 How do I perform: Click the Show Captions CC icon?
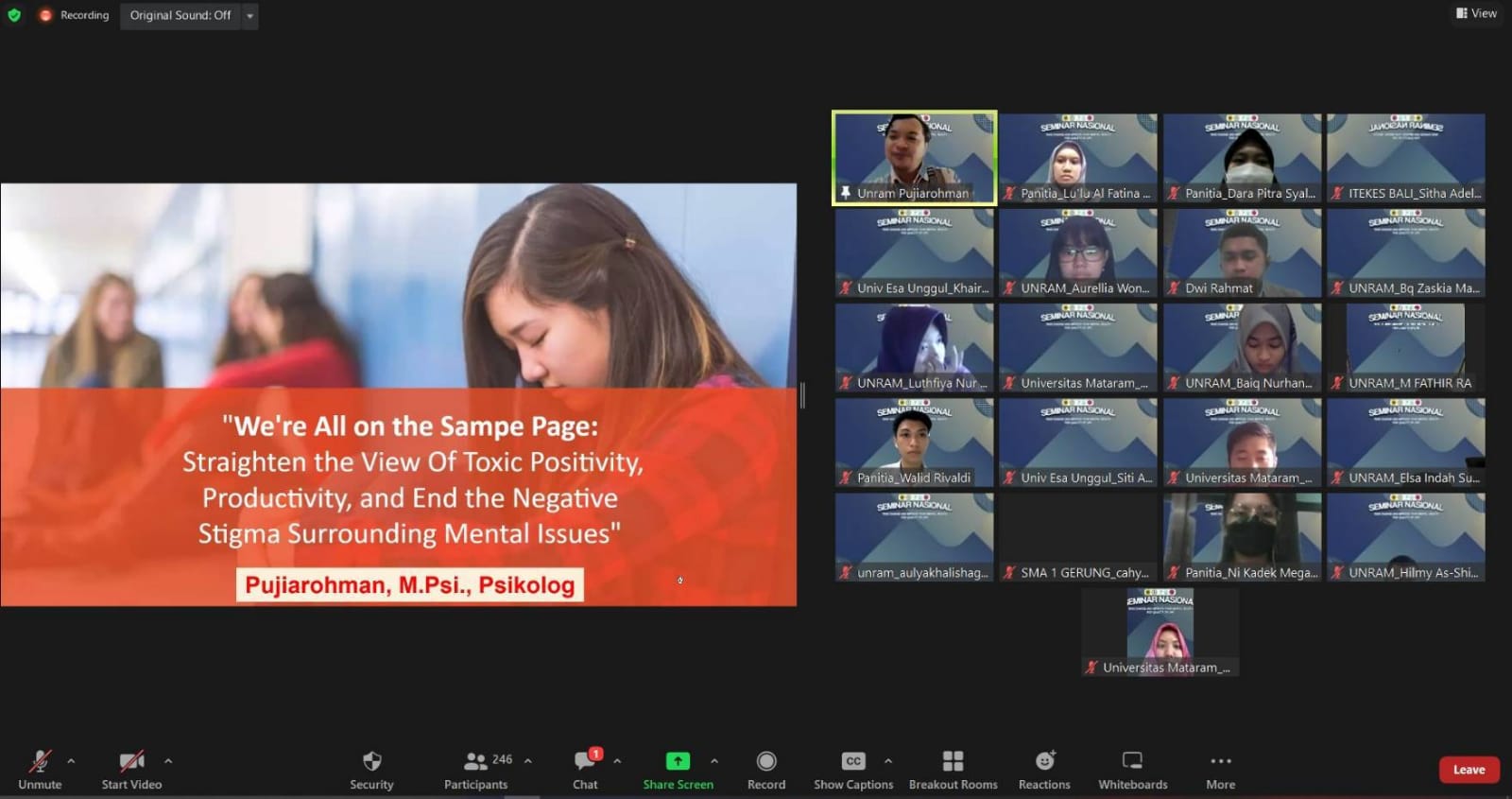pos(853,761)
